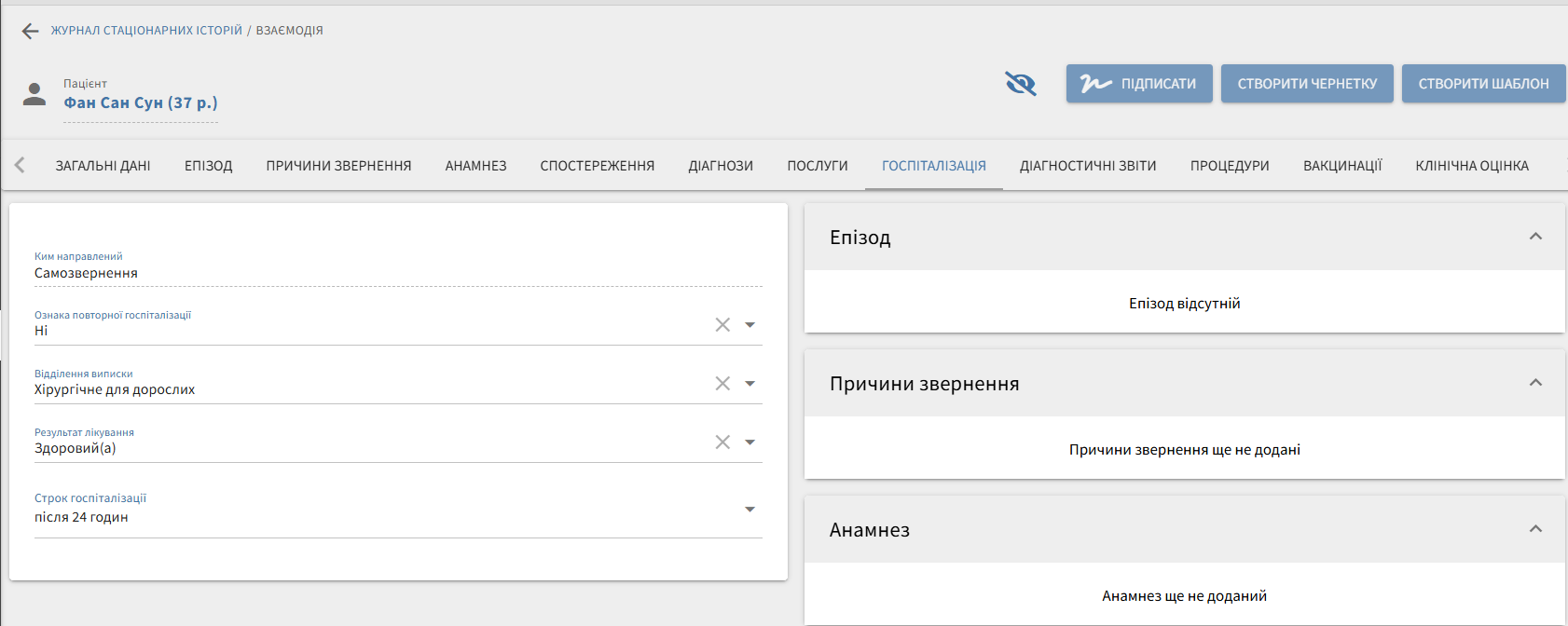Open Відділення виписки dropdown arrow
Viewport: 1568px width, 626px height.
[x=750, y=384]
